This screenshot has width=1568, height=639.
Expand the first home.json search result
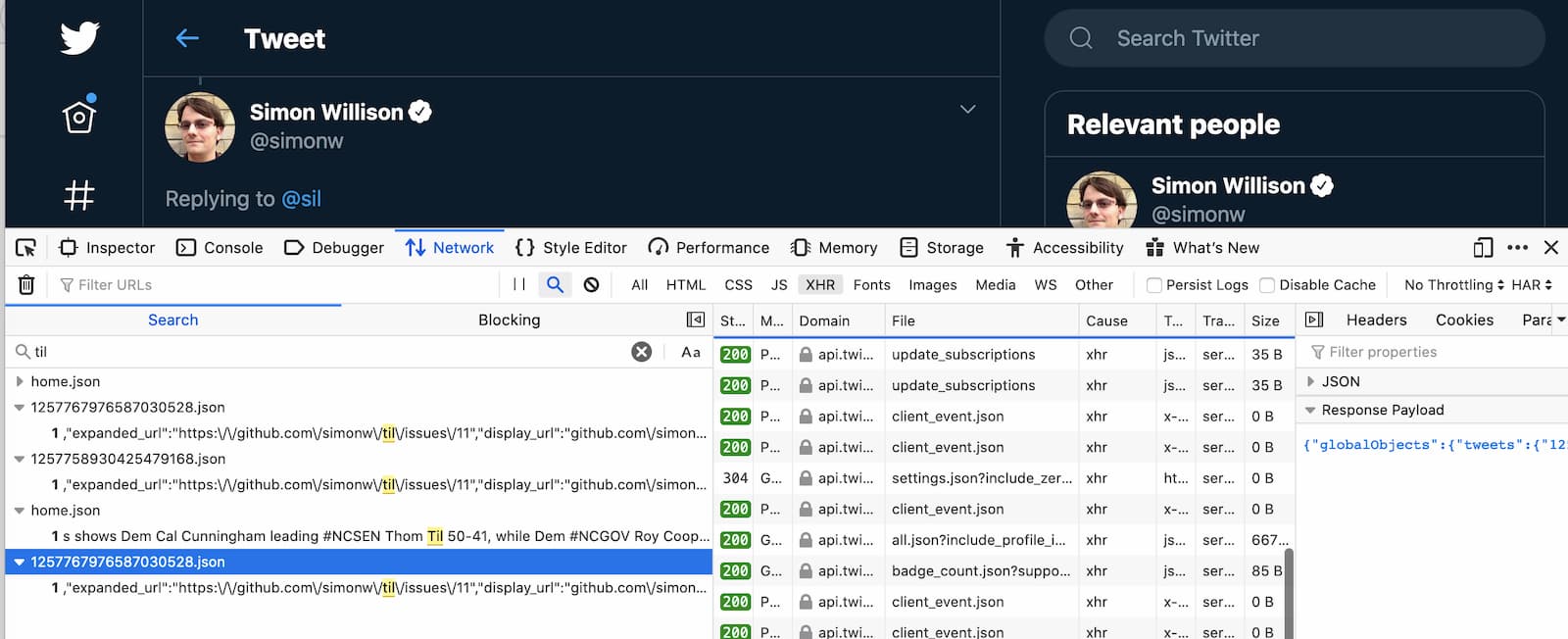click(20, 381)
